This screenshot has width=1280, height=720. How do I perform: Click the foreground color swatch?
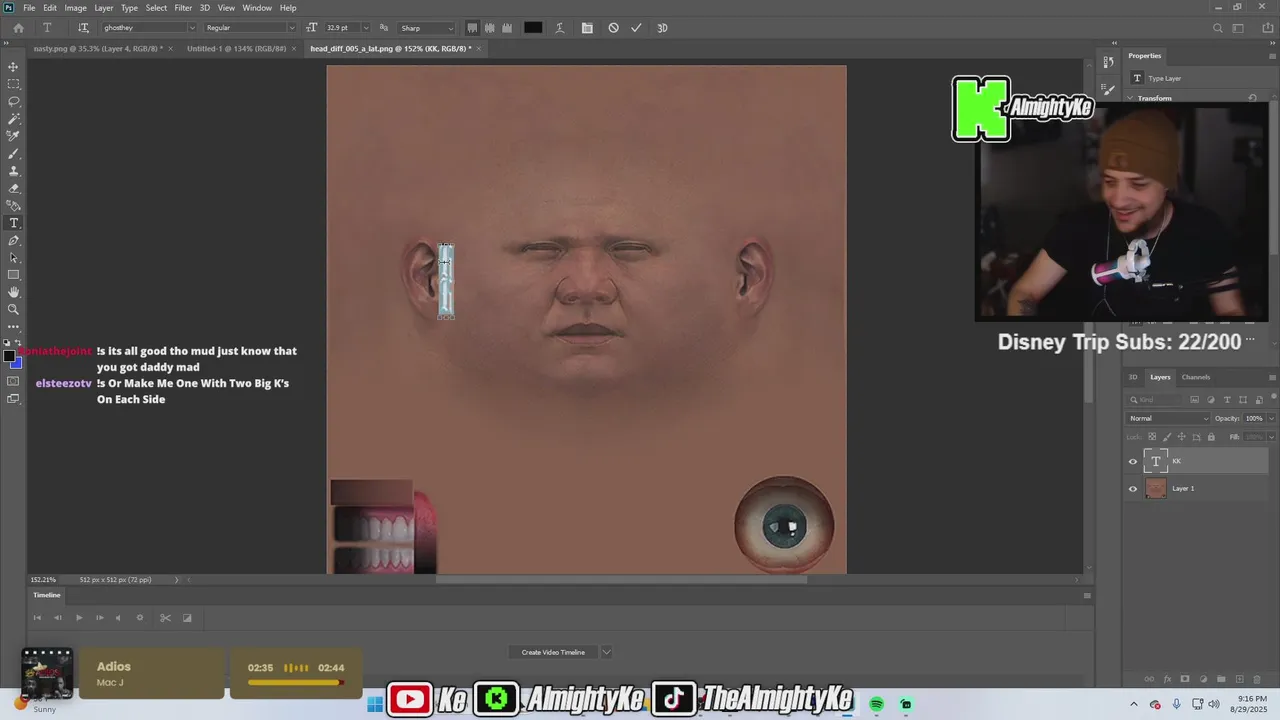pos(9,356)
